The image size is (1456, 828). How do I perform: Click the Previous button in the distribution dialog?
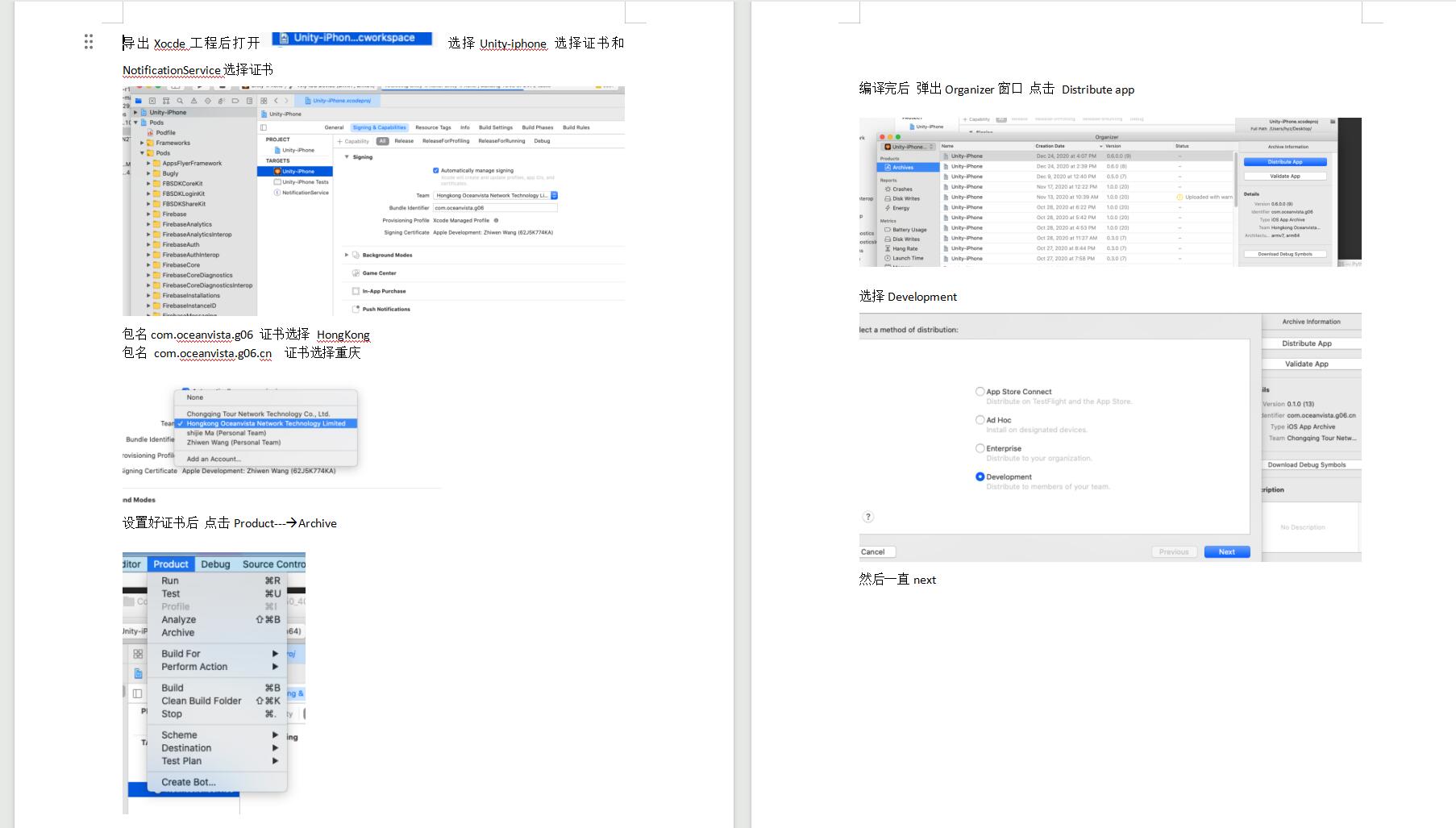[x=1174, y=552]
